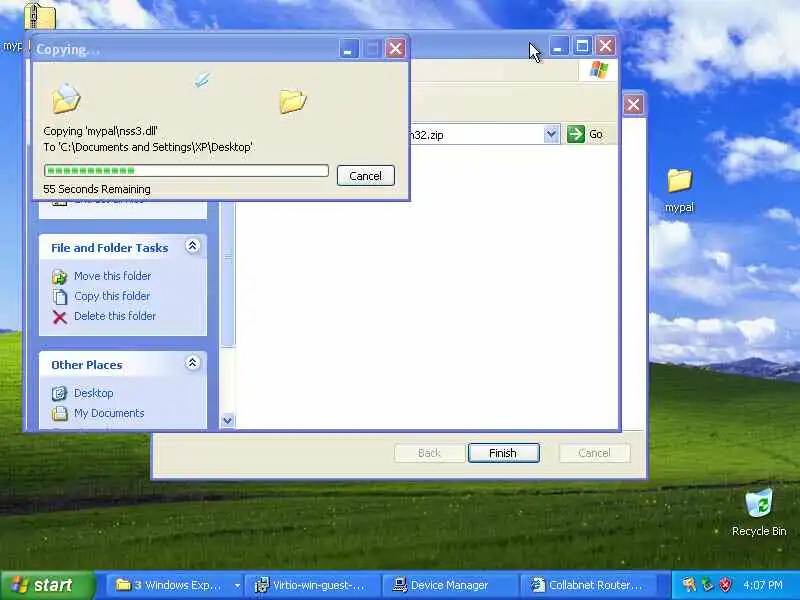Click the taskbar clock showing 4:07 PM

pos(763,585)
